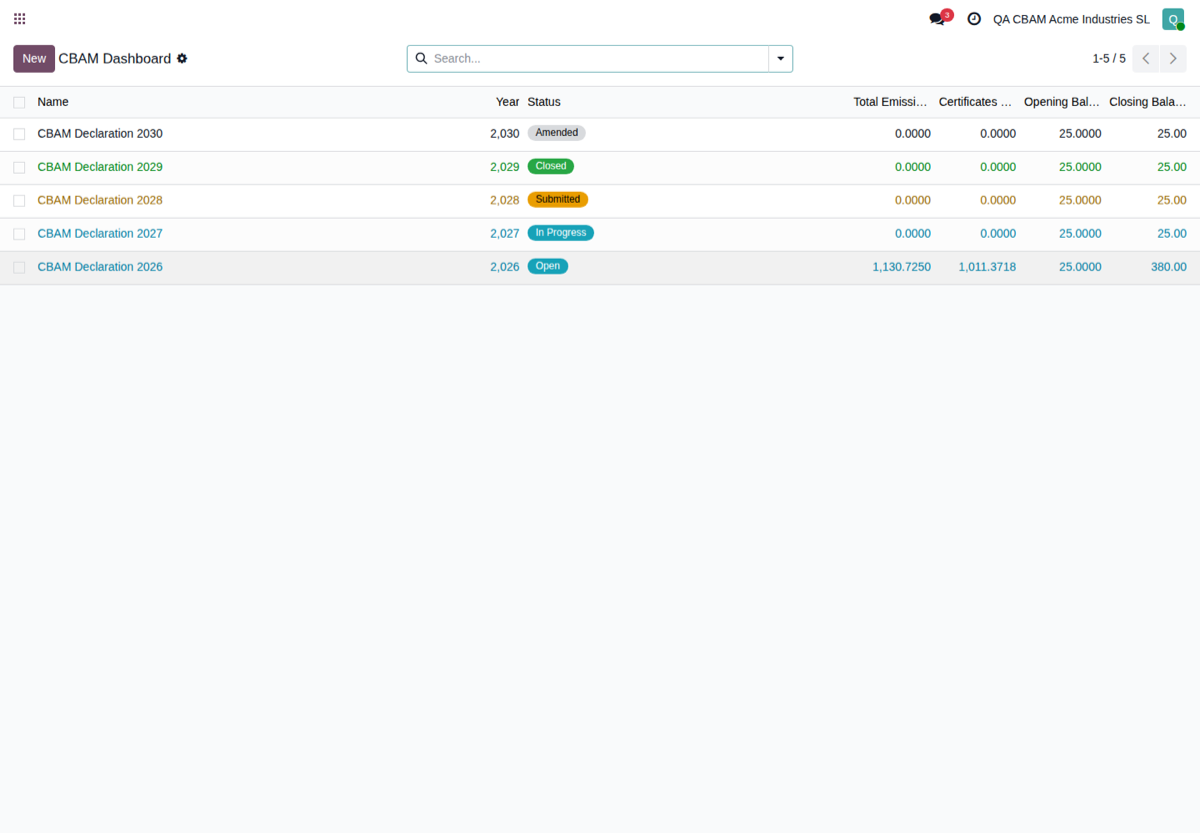Click opening balance 25.0000 in 2027 row

(1080, 234)
